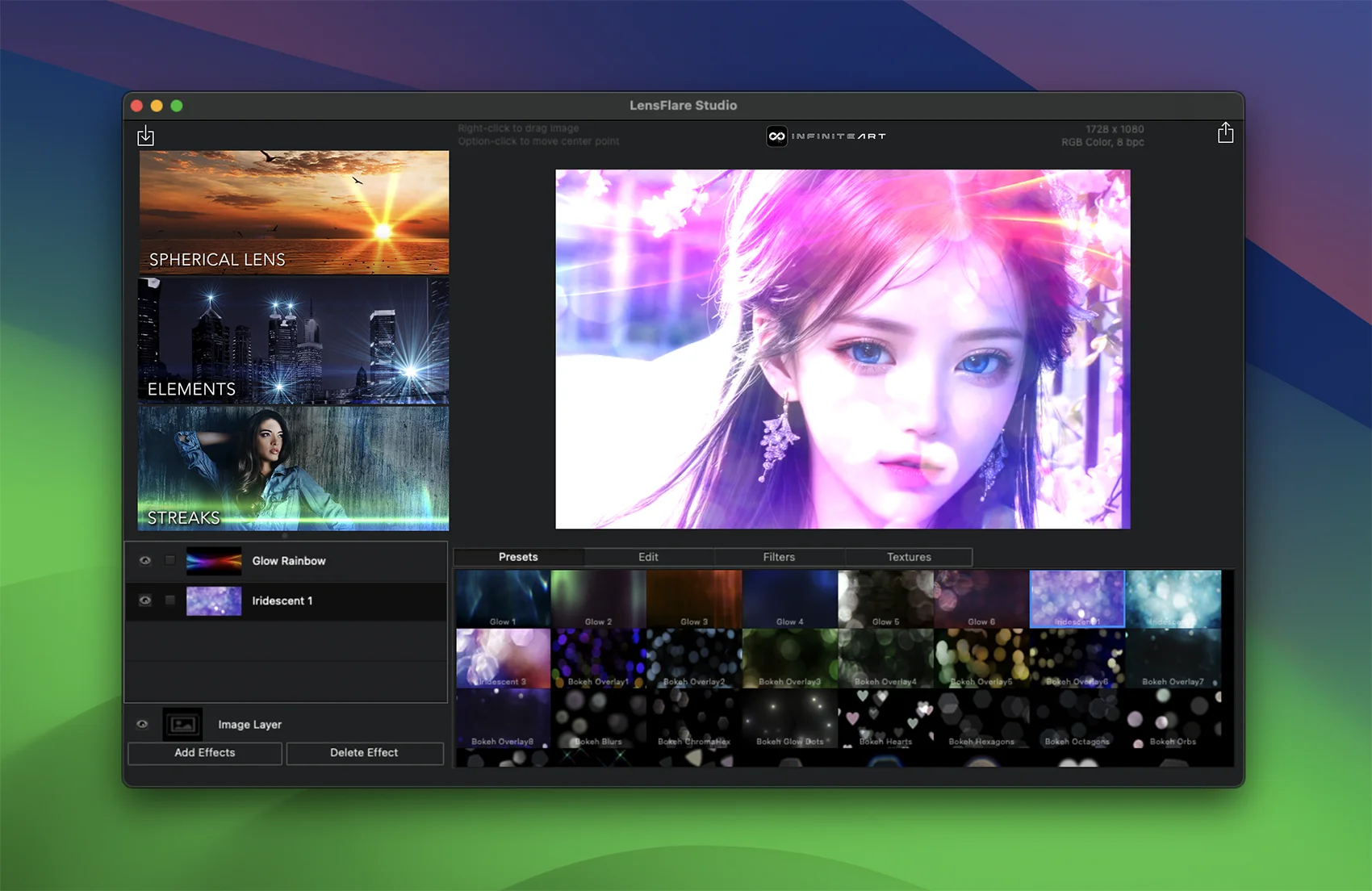Open the Spherical Lens category banner
The width and height of the screenshot is (1372, 891).
click(294, 212)
